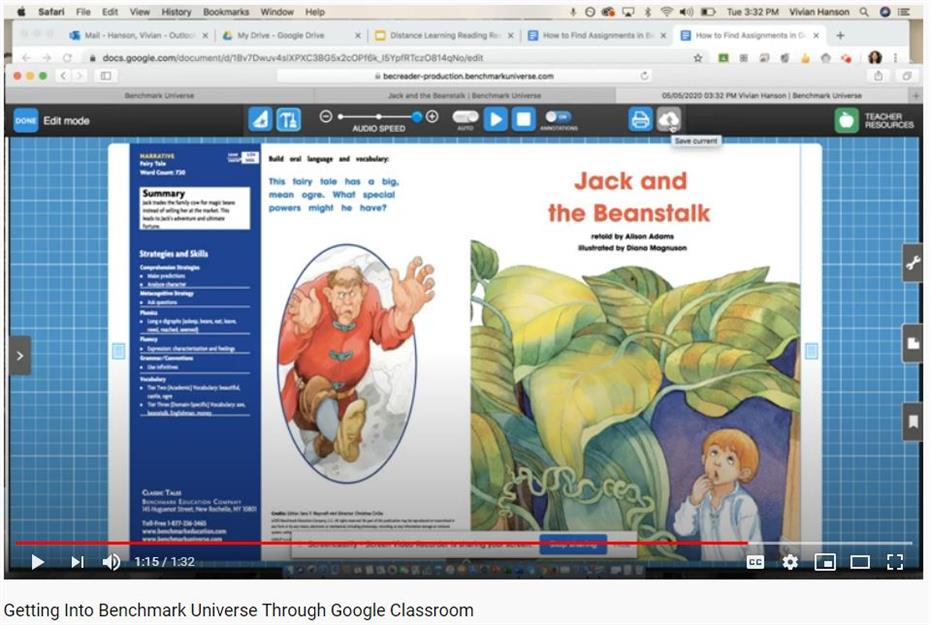Bookmark this page with star icon
930x625 pixels.
point(698,58)
